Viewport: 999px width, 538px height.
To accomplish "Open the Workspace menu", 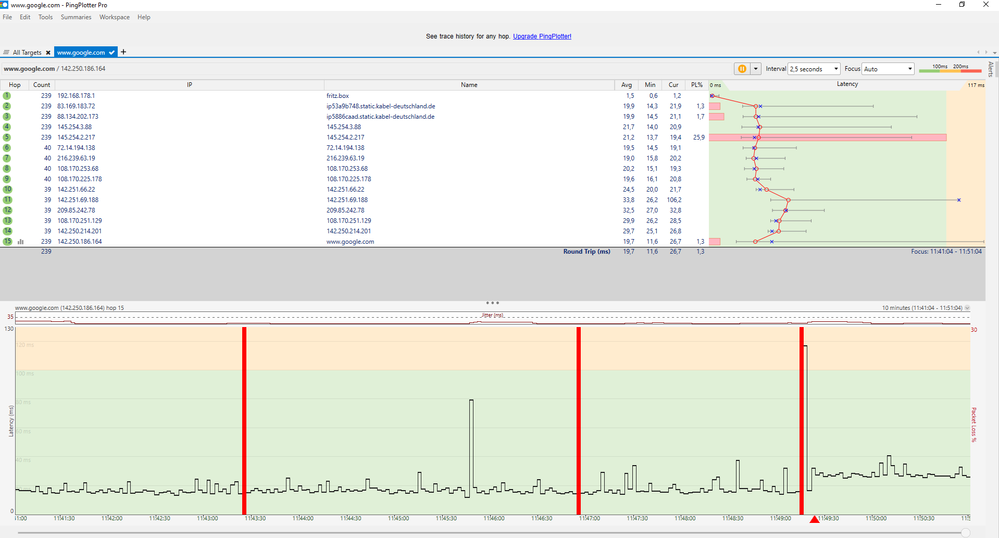I will pos(114,17).
